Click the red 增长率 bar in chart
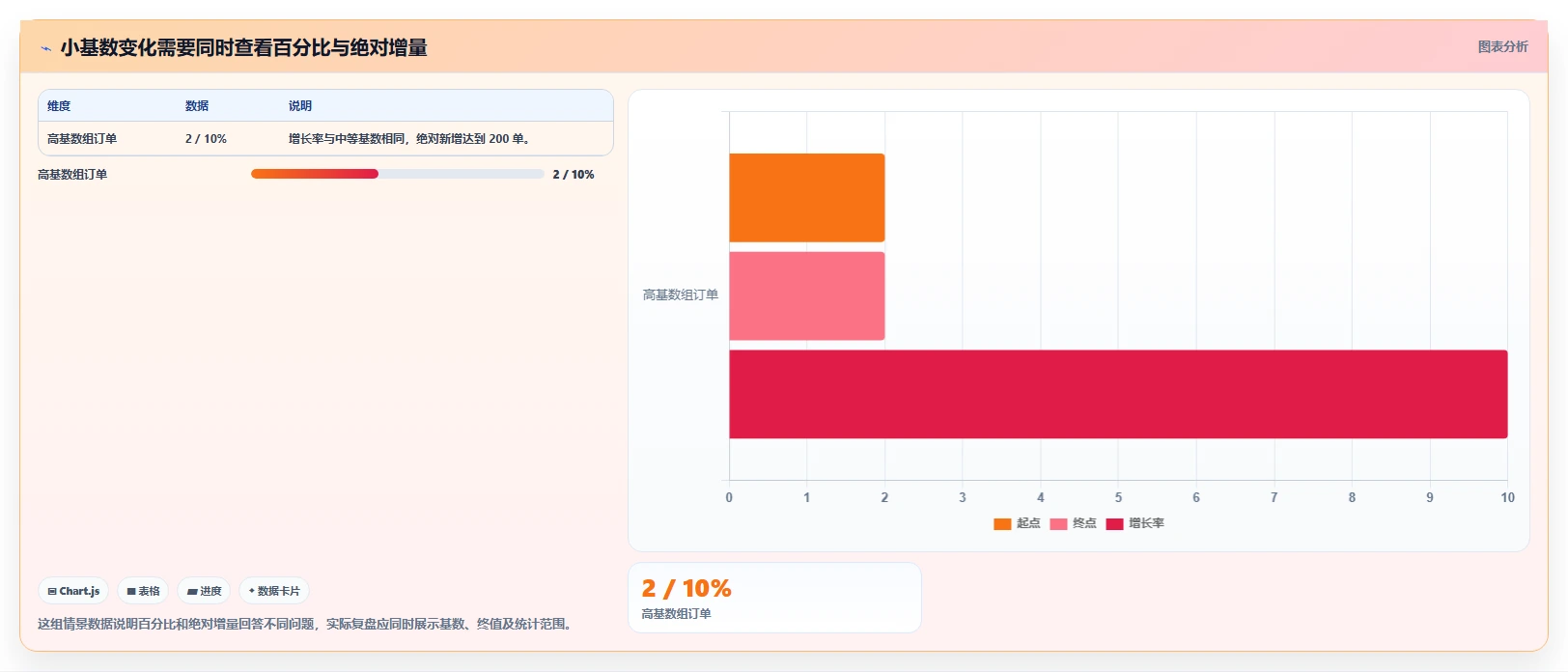The image size is (1568, 672). point(1118,394)
